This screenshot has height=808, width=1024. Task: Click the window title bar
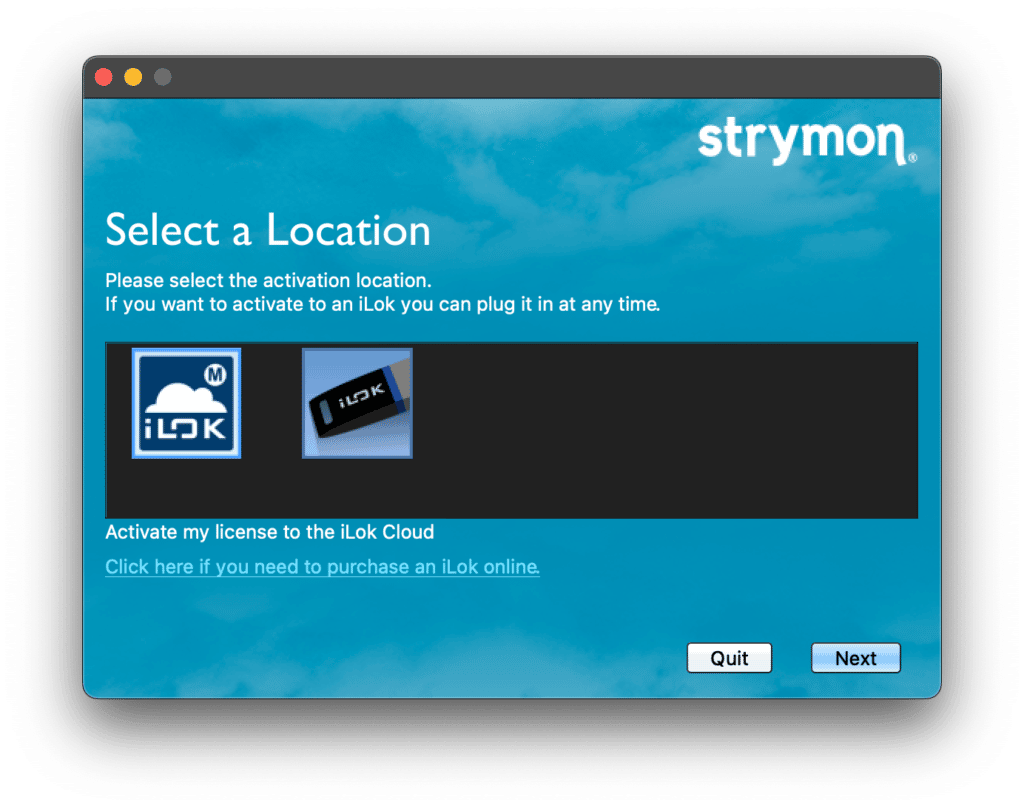pos(512,76)
